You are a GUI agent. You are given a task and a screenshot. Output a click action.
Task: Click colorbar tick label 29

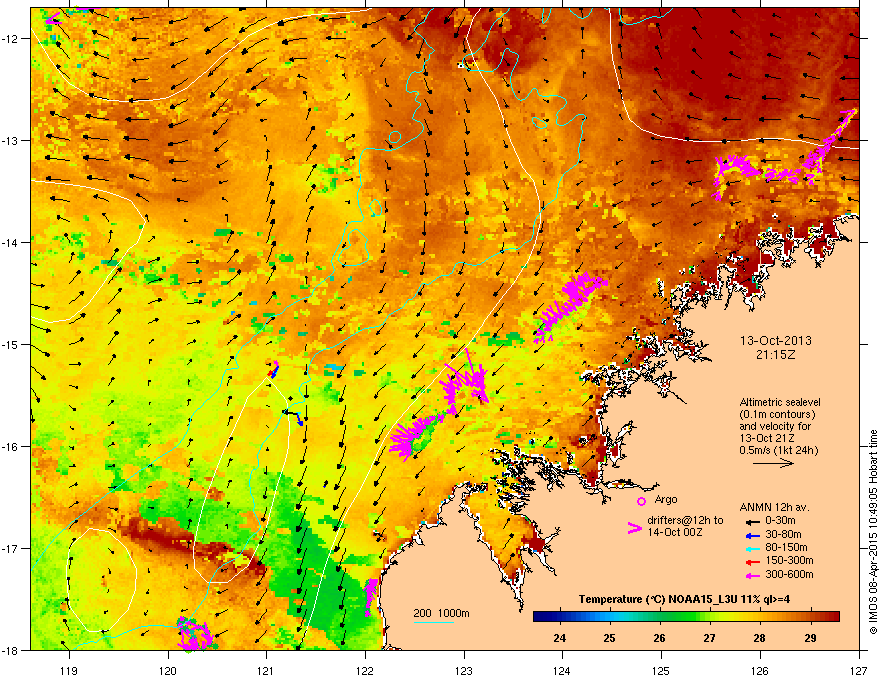[810, 638]
